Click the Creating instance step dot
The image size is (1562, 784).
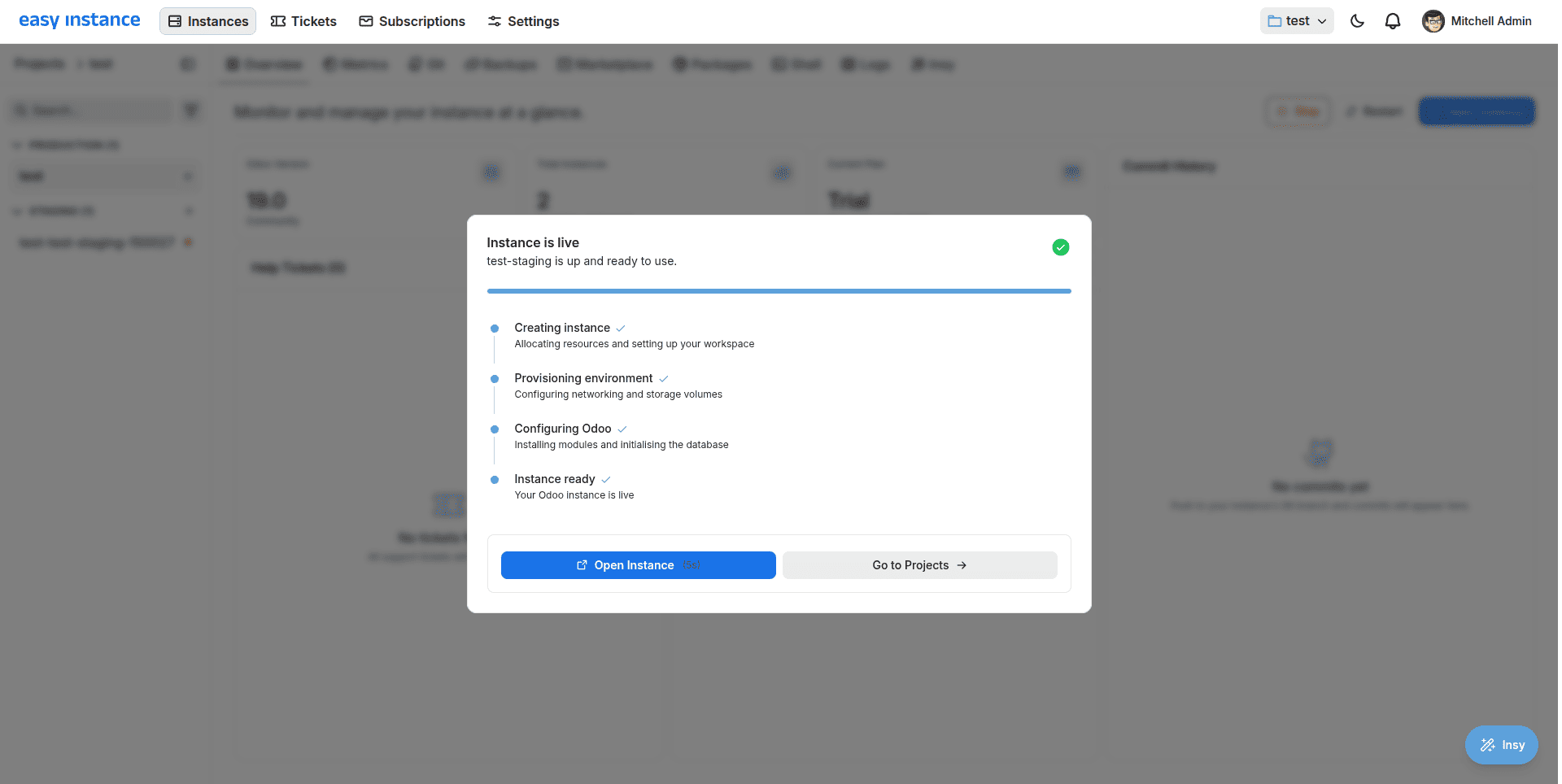pyautogui.click(x=494, y=329)
